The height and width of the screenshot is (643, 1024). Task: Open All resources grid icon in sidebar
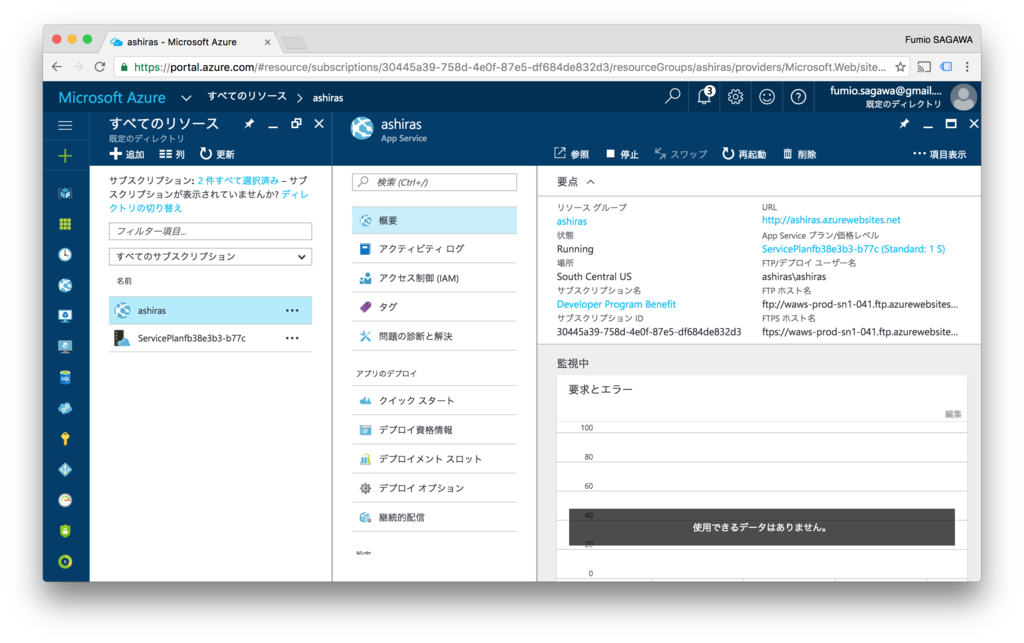click(65, 224)
